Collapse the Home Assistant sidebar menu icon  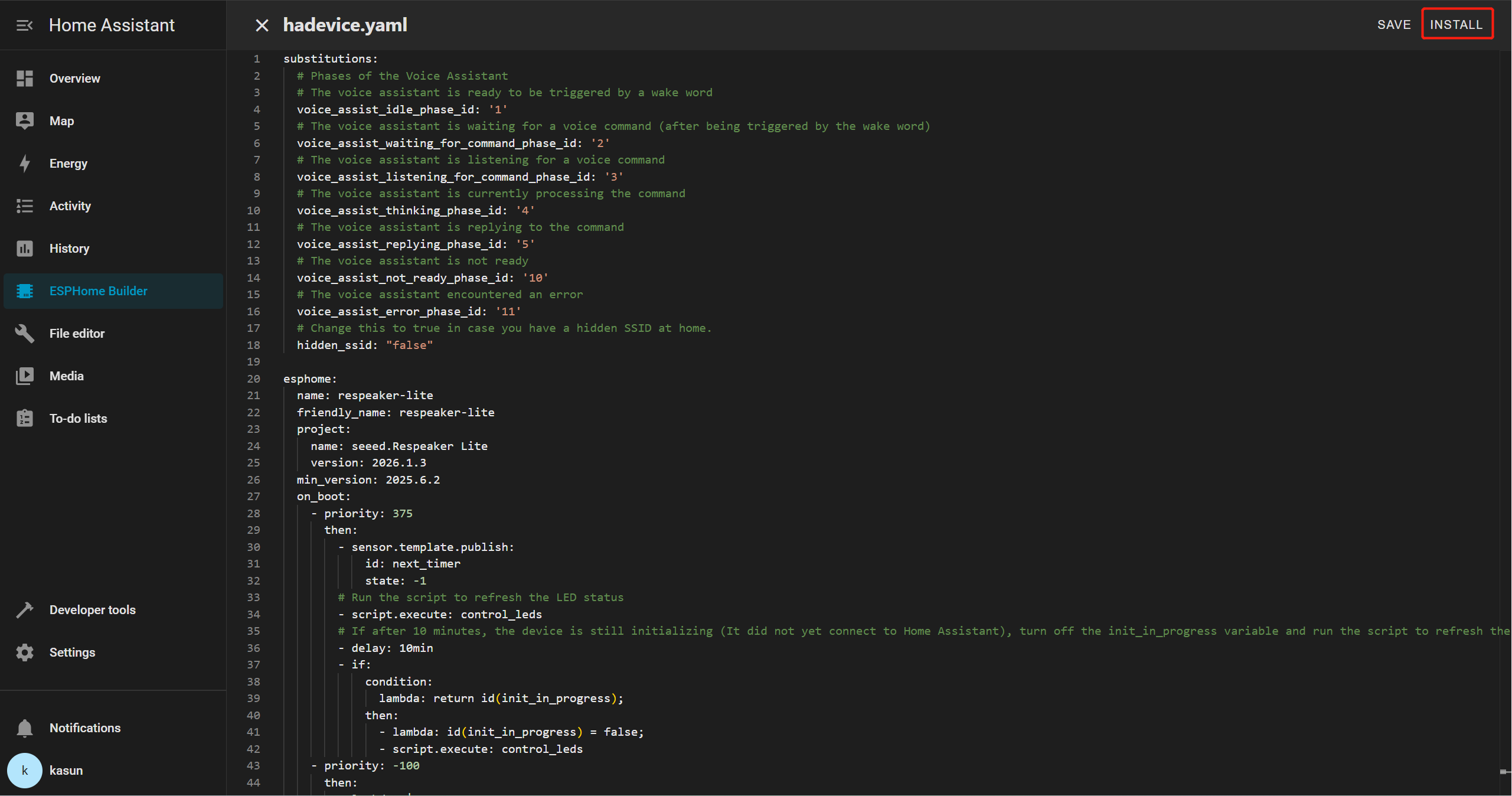click(x=24, y=25)
